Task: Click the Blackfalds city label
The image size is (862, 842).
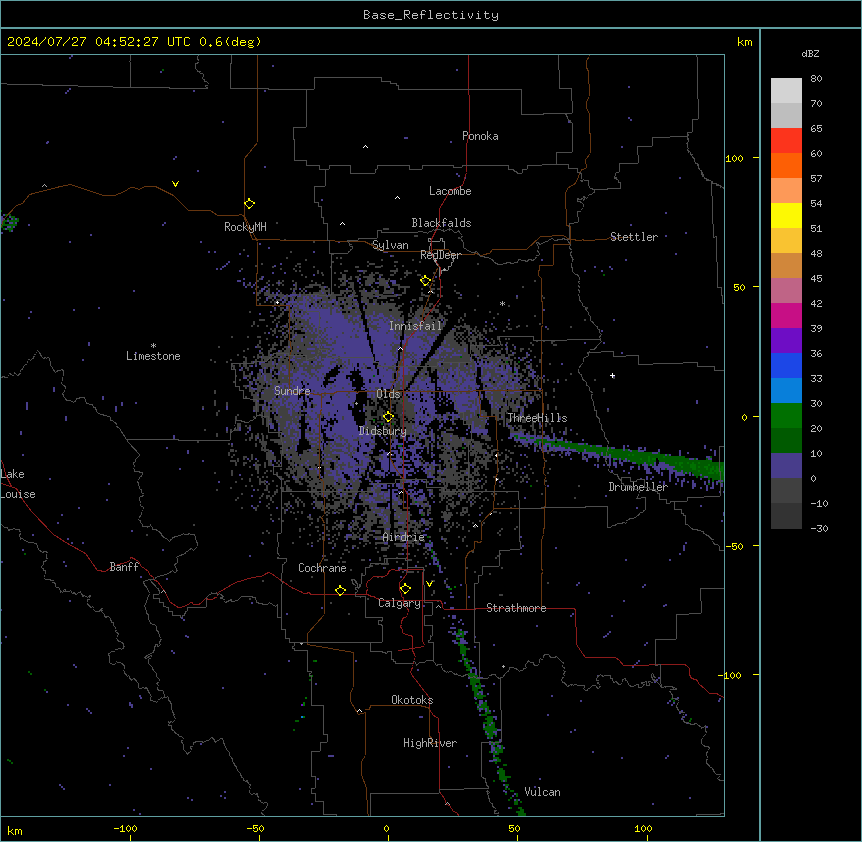Action: pyautogui.click(x=441, y=223)
